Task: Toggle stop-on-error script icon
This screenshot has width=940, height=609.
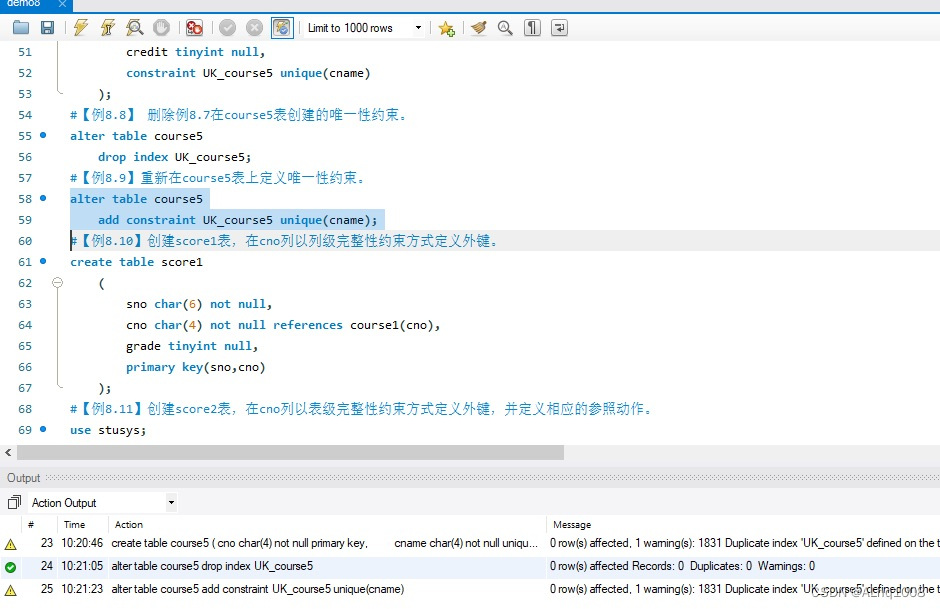Action: click(x=194, y=28)
